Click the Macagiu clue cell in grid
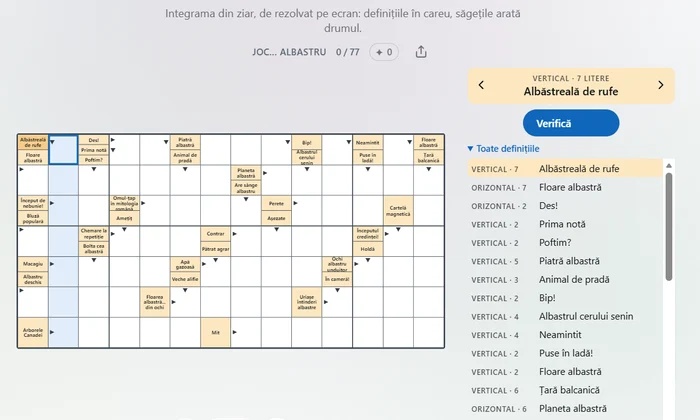This screenshot has width=700, height=420. 33,264
